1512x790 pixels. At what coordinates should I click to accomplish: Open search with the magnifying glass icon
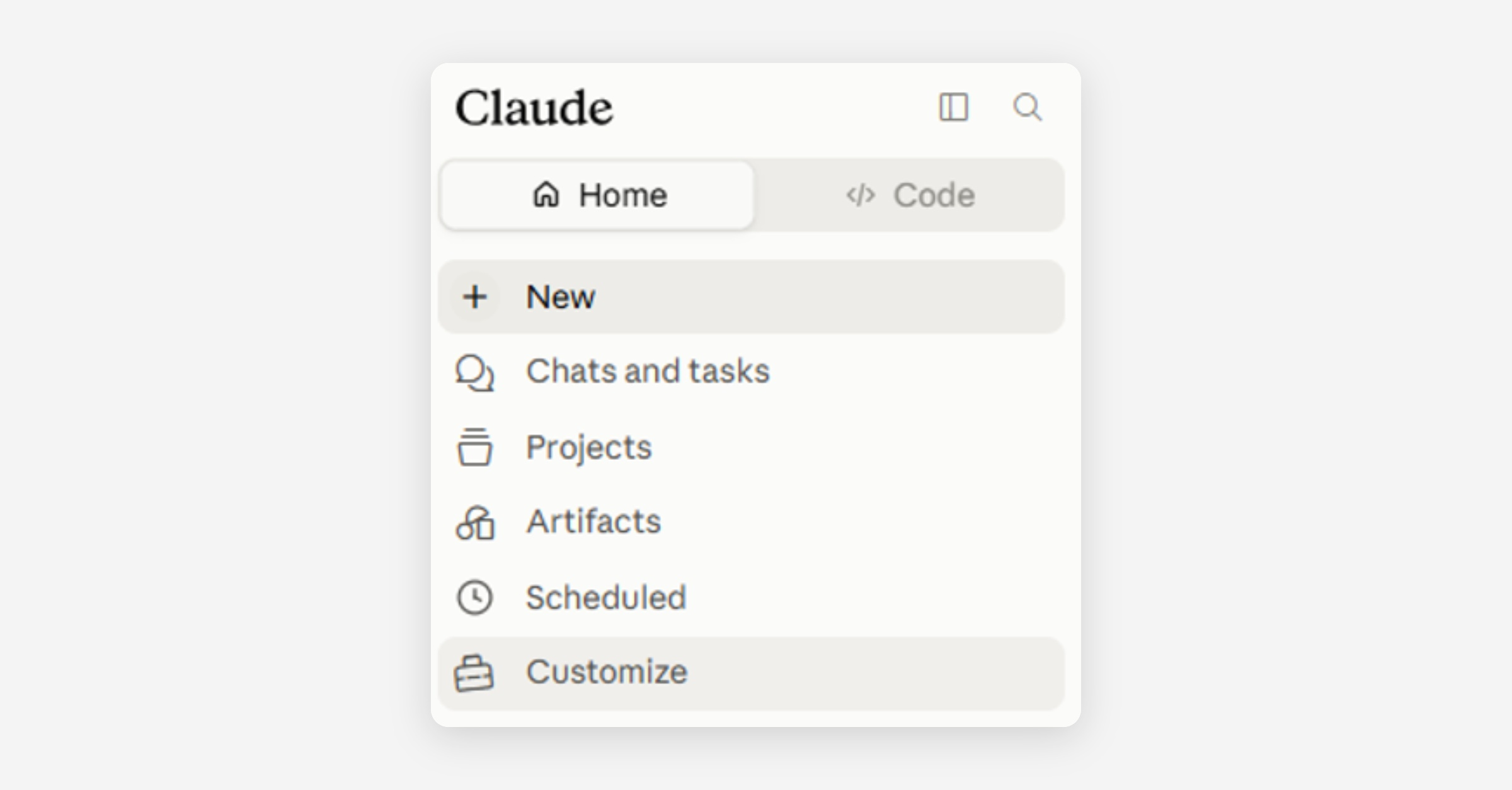click(x=1027, y=107)
